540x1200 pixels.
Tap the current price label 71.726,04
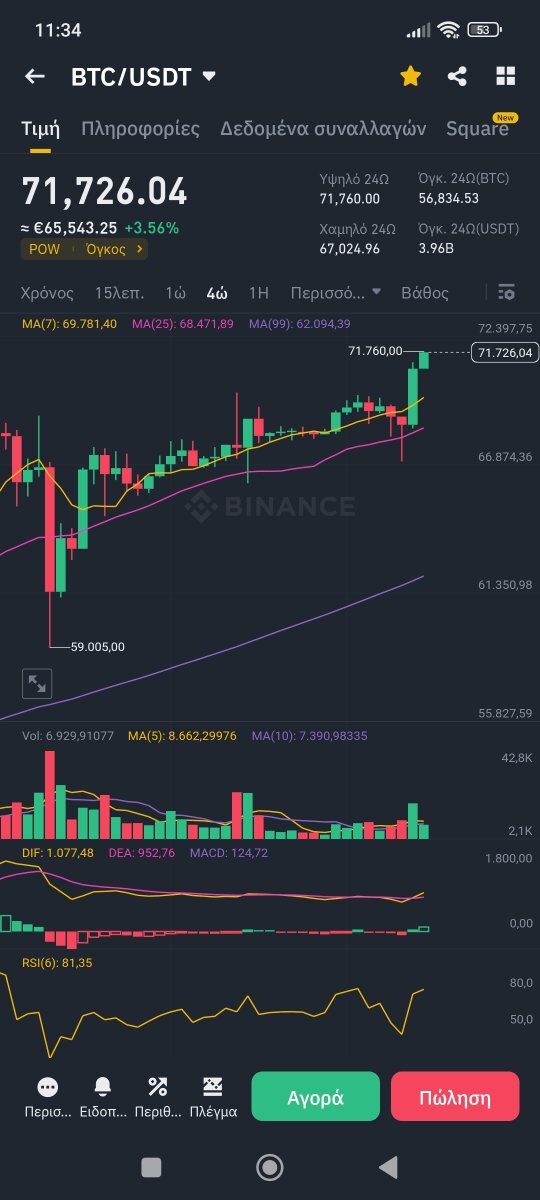(505, 352)
